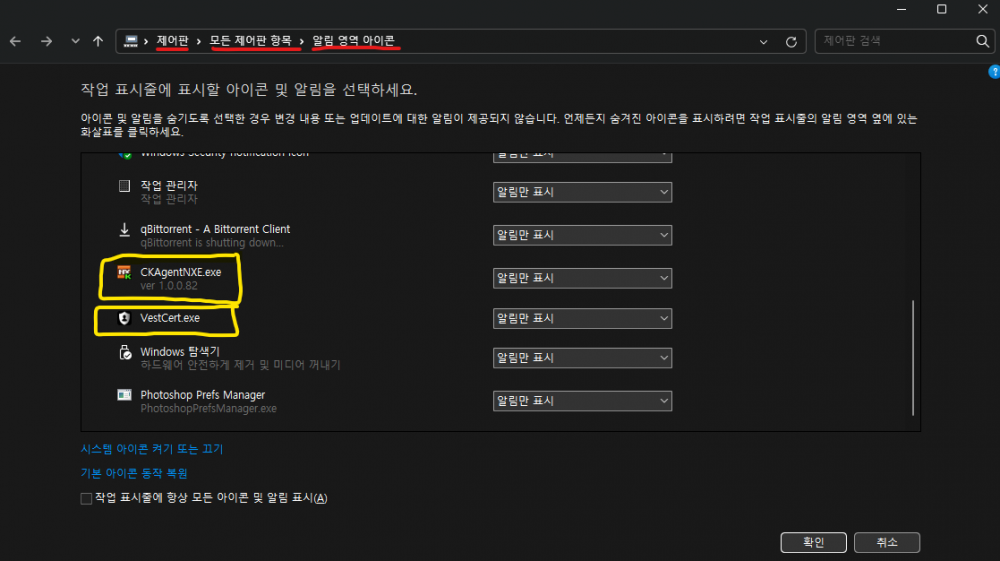The image size is (1000, 561).
Task: Open behavior dropdown for CKAgentNXE.exe
Action: pos(582,278)
